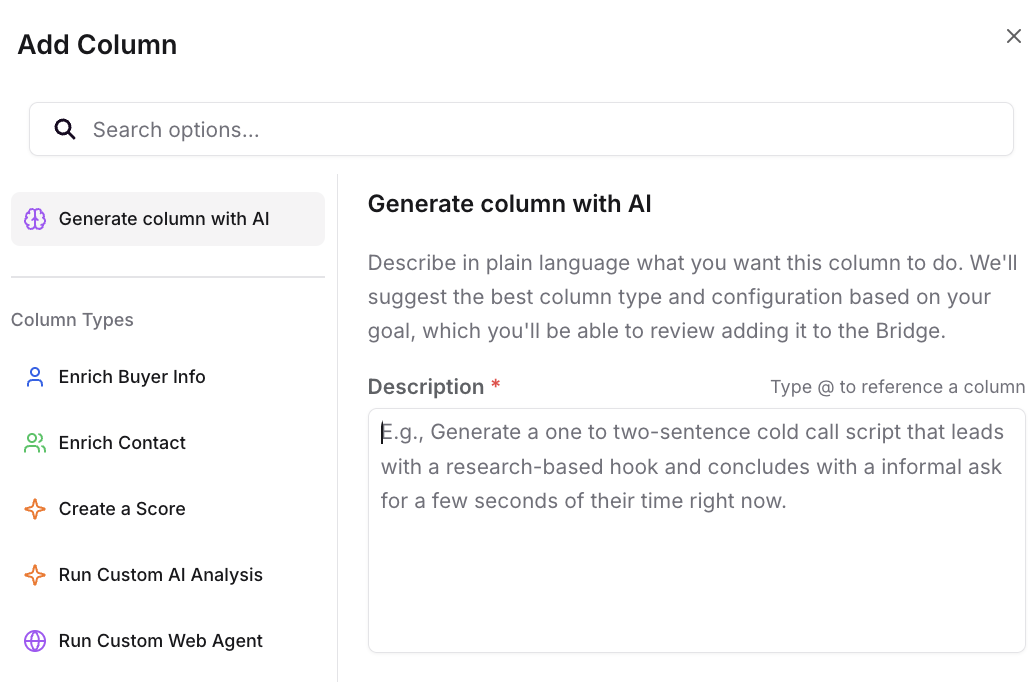This screenshot has width=1028, height=682.
Task: Click the Column Types section header
Action: pos(72,320)
